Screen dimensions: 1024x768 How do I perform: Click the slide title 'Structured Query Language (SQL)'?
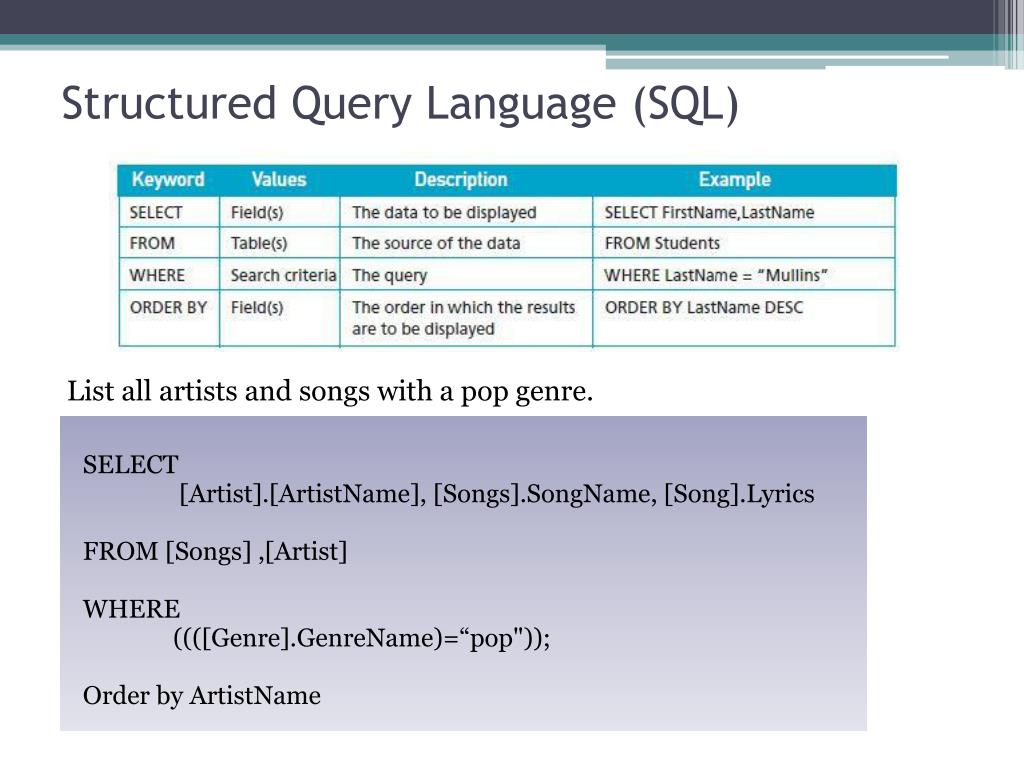[x=400, y=104]
